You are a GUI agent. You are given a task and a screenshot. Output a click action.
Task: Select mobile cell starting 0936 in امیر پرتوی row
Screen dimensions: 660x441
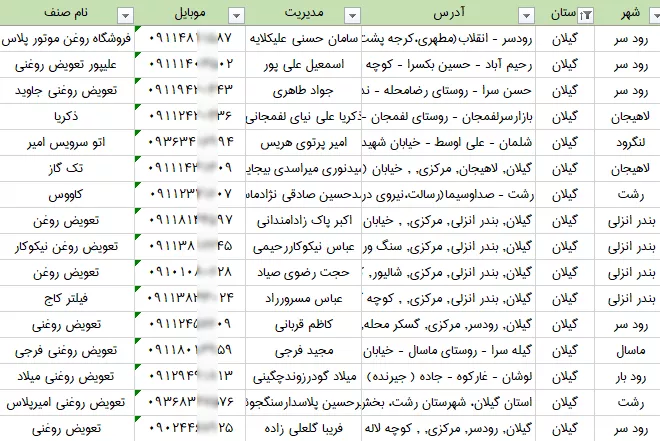point(190,143)
